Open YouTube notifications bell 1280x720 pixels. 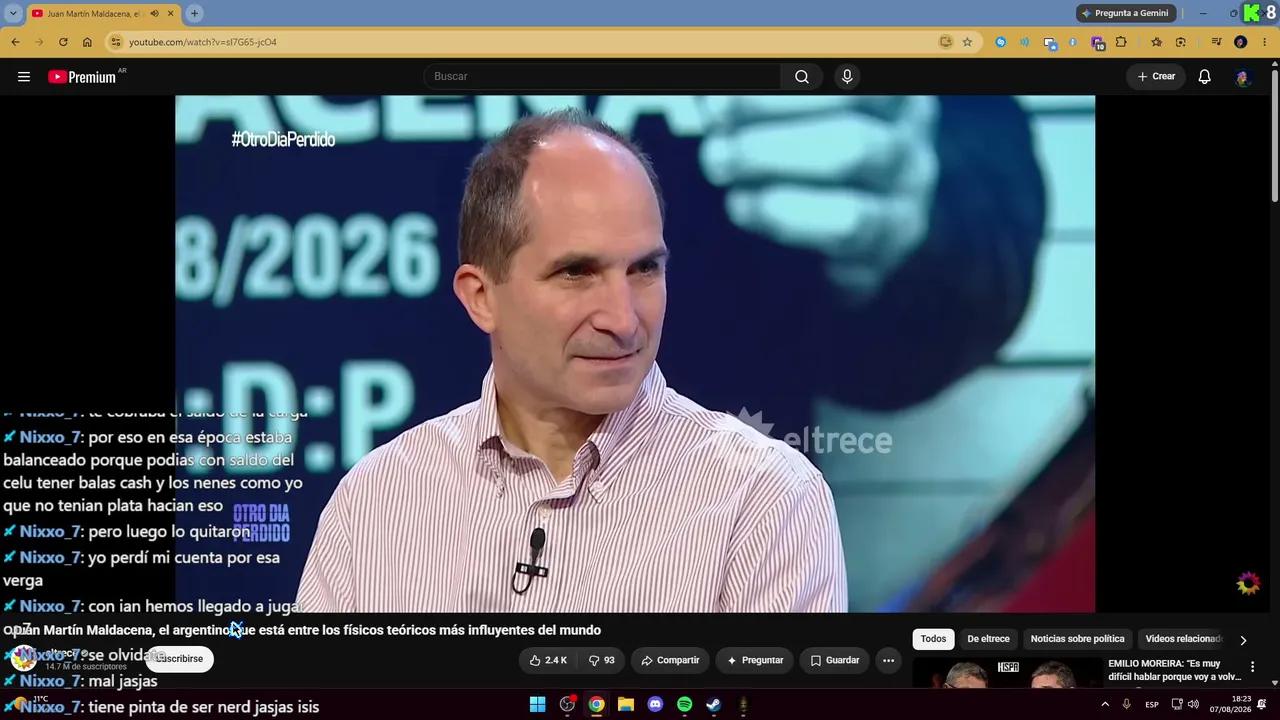pos(1205,77)
